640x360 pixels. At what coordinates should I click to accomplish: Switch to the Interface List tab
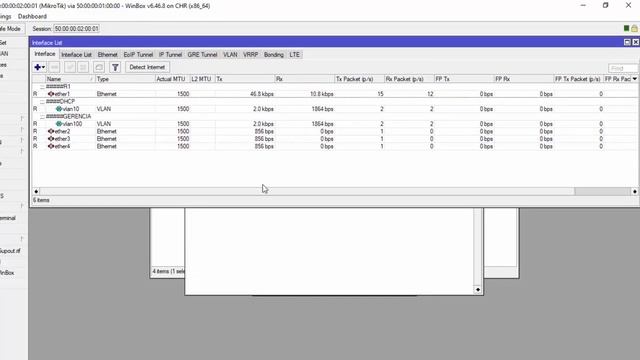pyautogui.click(x=76, y=54)
